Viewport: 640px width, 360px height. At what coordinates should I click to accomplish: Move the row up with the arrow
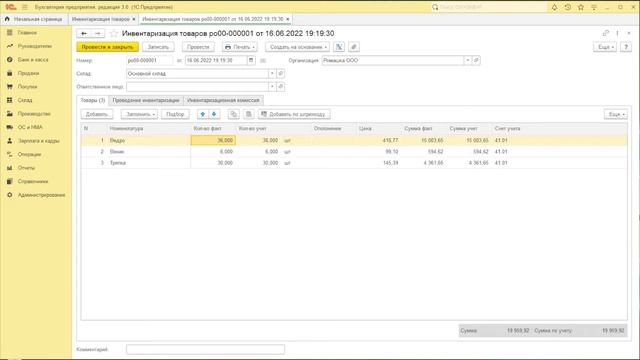(x=202, y=114)
